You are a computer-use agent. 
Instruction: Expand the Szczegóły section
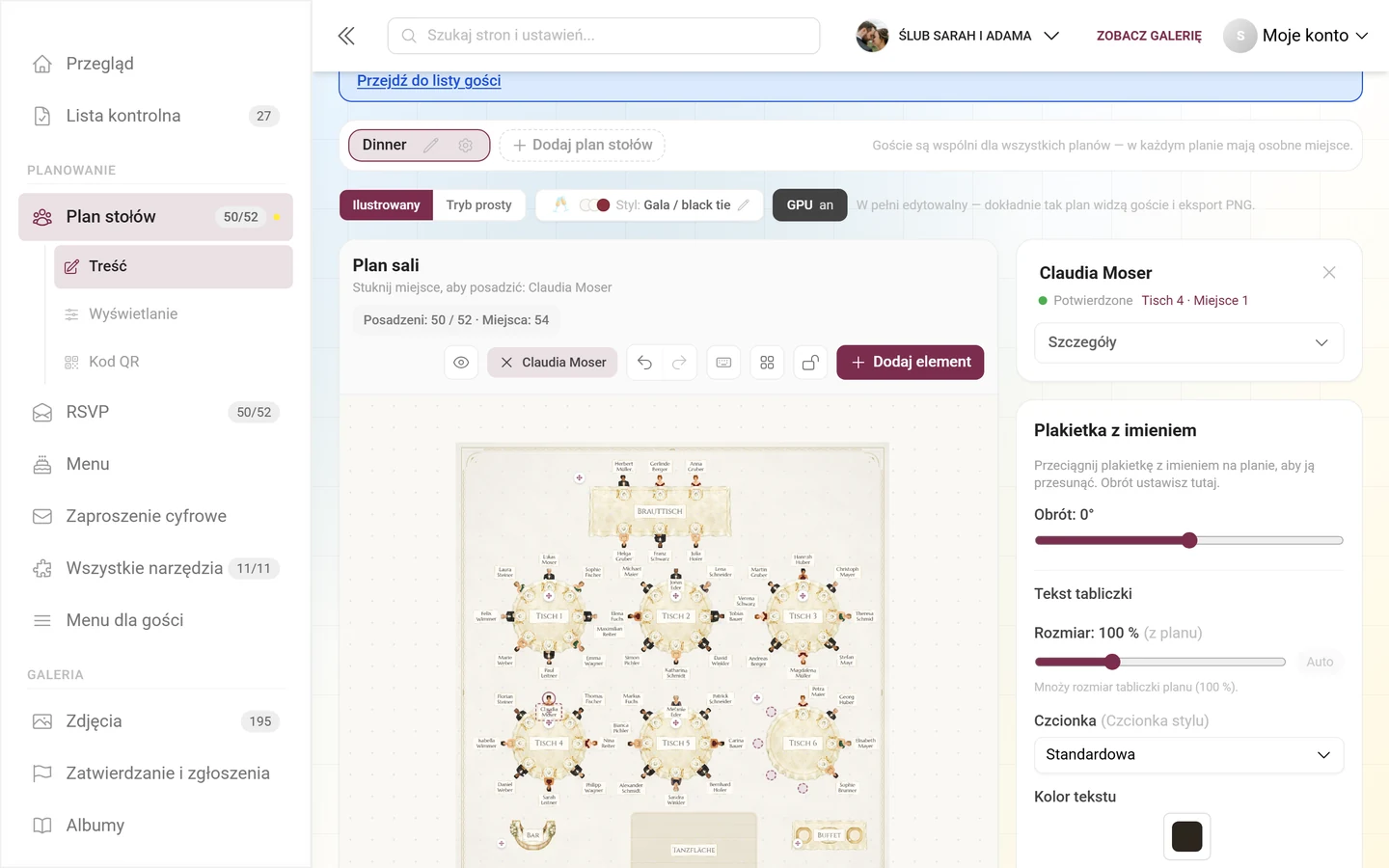pos(1188,342)
